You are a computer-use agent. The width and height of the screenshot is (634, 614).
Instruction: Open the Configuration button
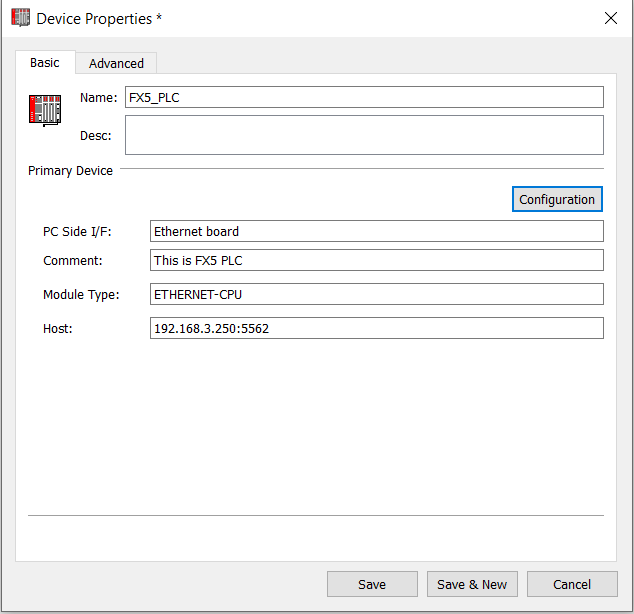click(x=557, y=199)
